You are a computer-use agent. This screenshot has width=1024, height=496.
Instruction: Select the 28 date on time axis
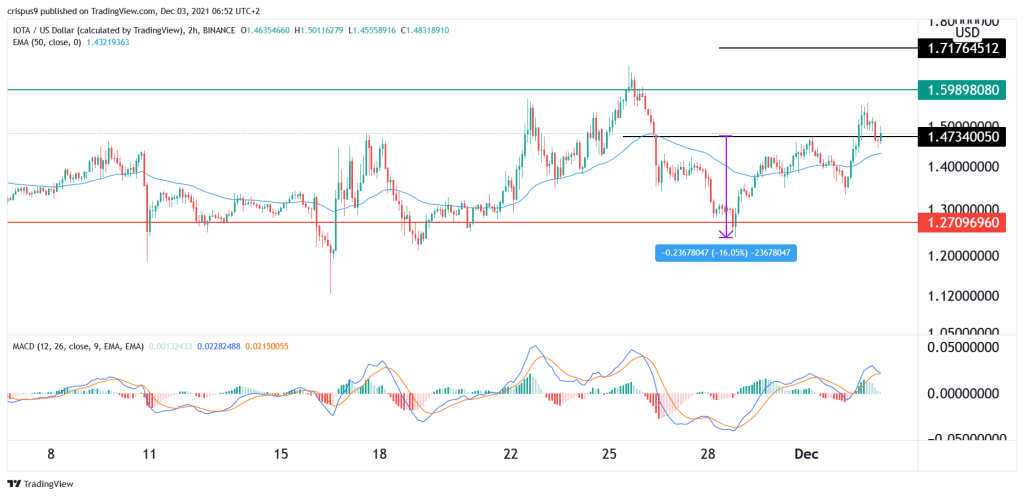point(707,454)
